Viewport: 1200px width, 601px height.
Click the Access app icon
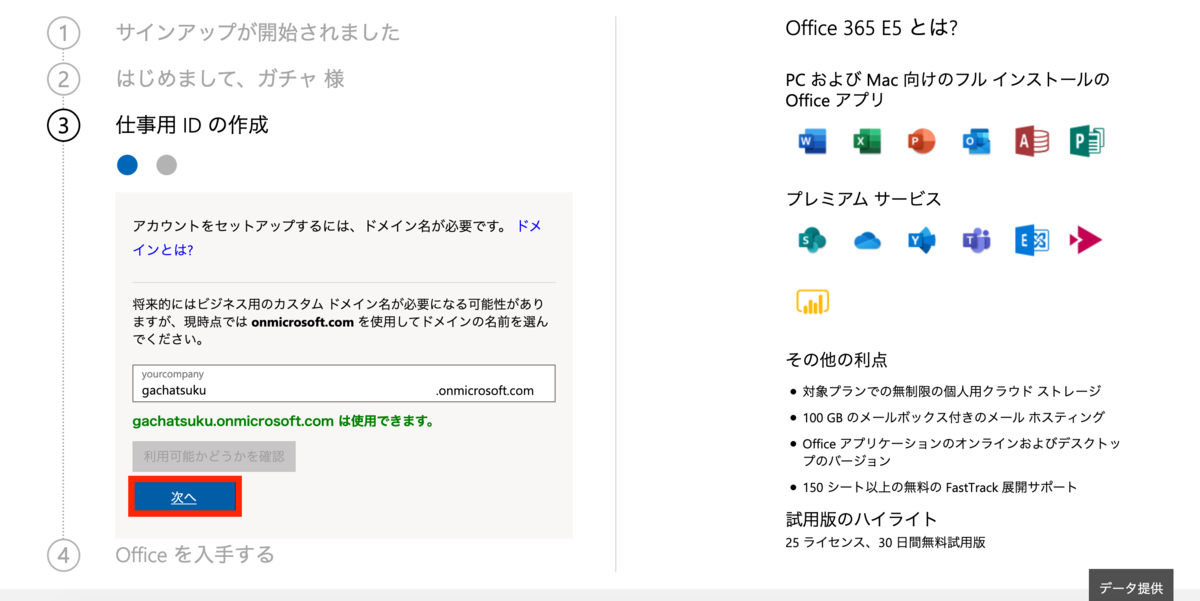1031,142
